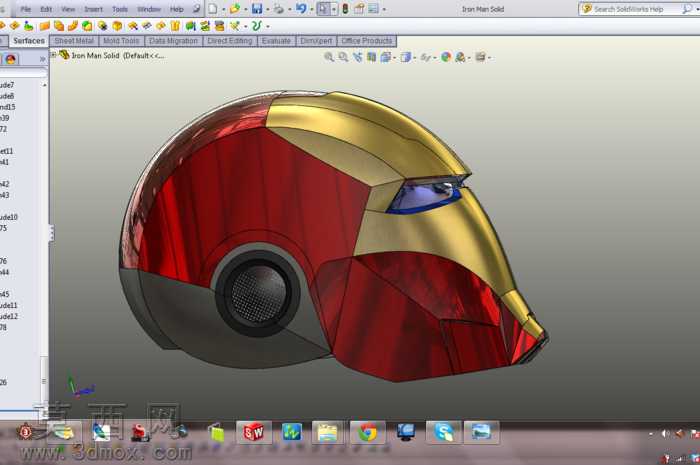Expand the Open file dropdown arrow
The height and width of the screenshot is (465, 700).
[246, 9]
